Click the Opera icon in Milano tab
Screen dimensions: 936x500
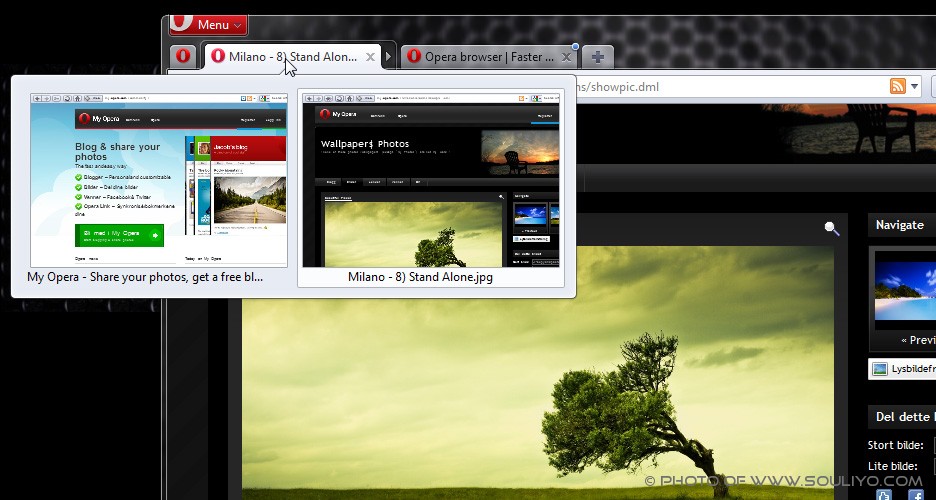217,57
